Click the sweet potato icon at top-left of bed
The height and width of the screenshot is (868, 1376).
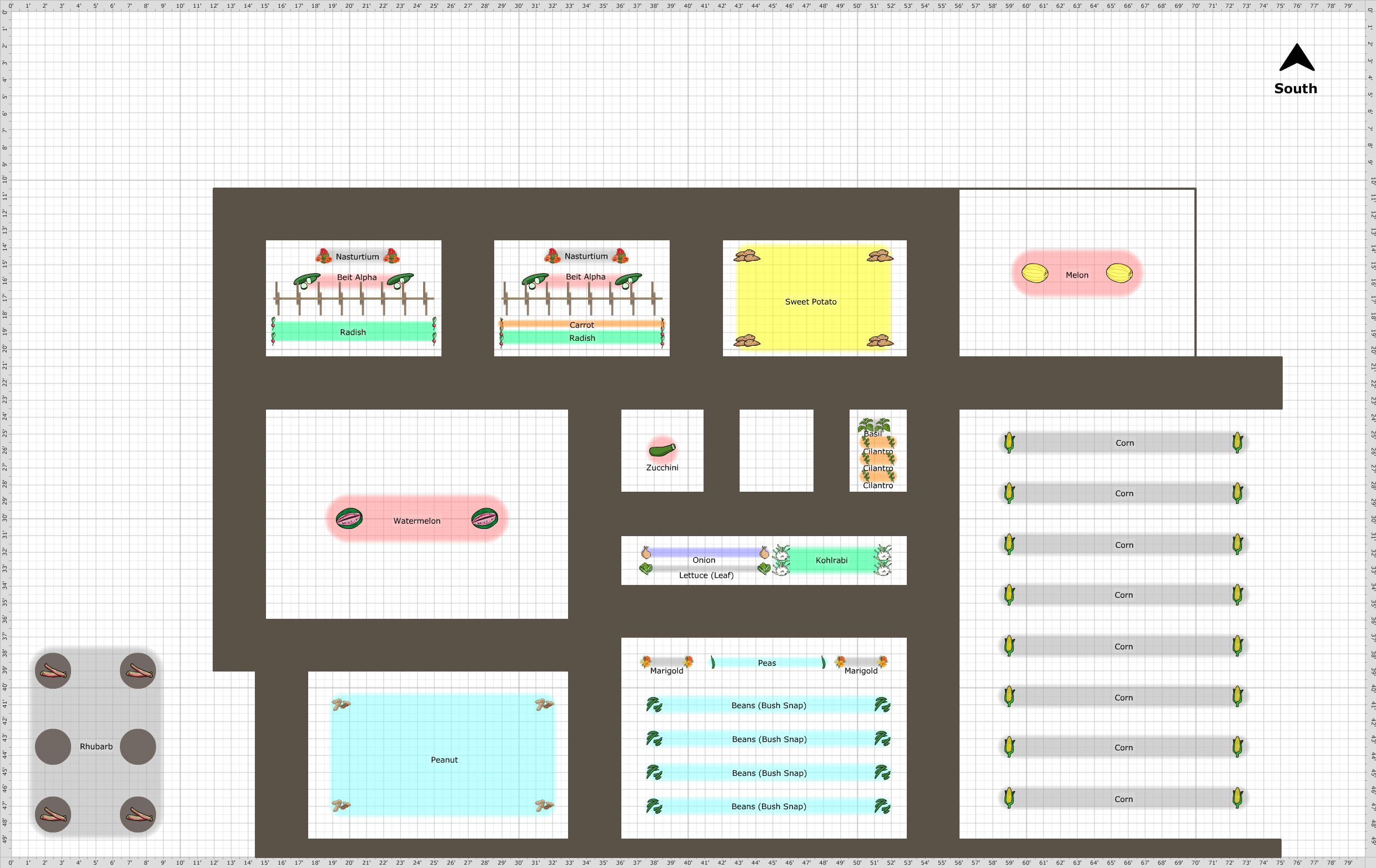coord(747,255)
